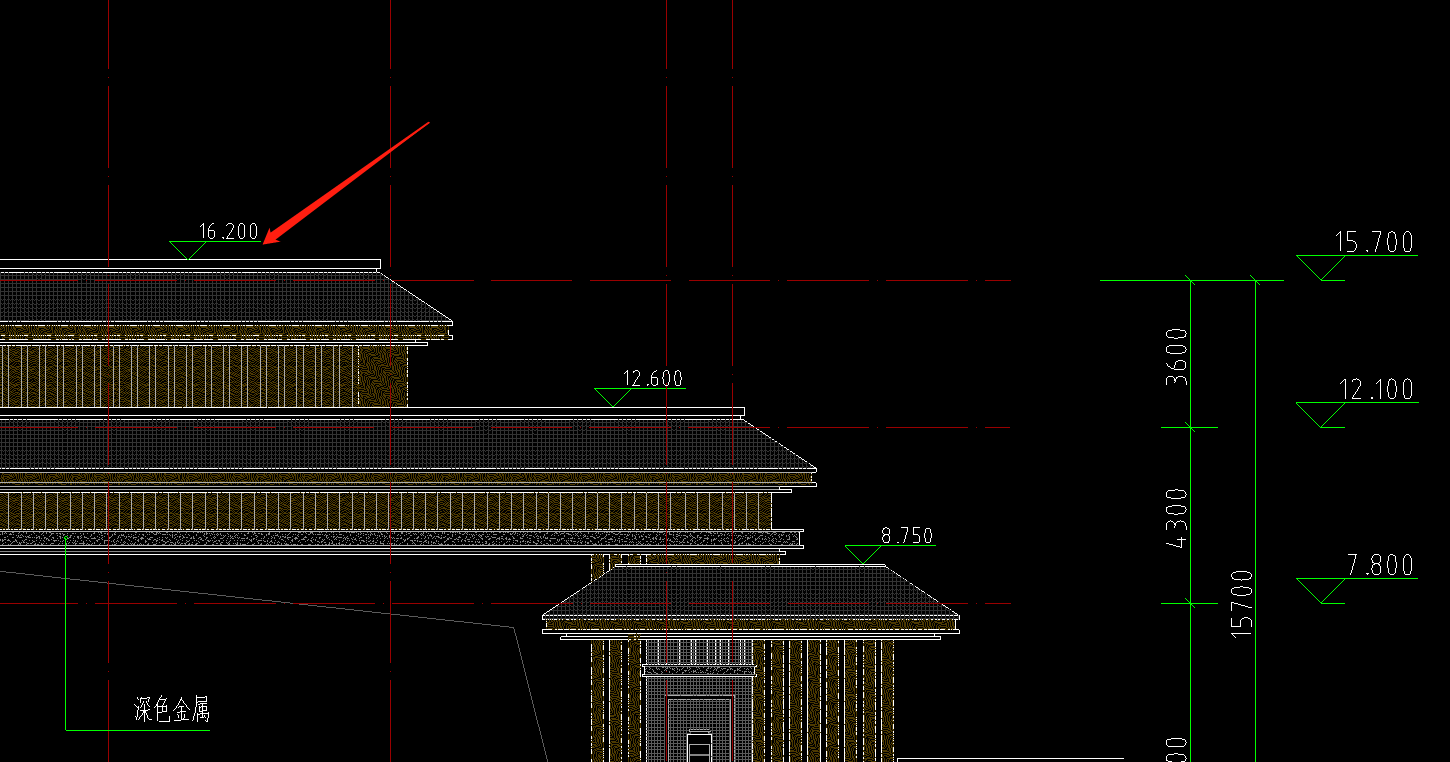
Task: Pick the elevation triangle symbol beside 12.100
Action: pyautogui.click(x=1321, y=415)
